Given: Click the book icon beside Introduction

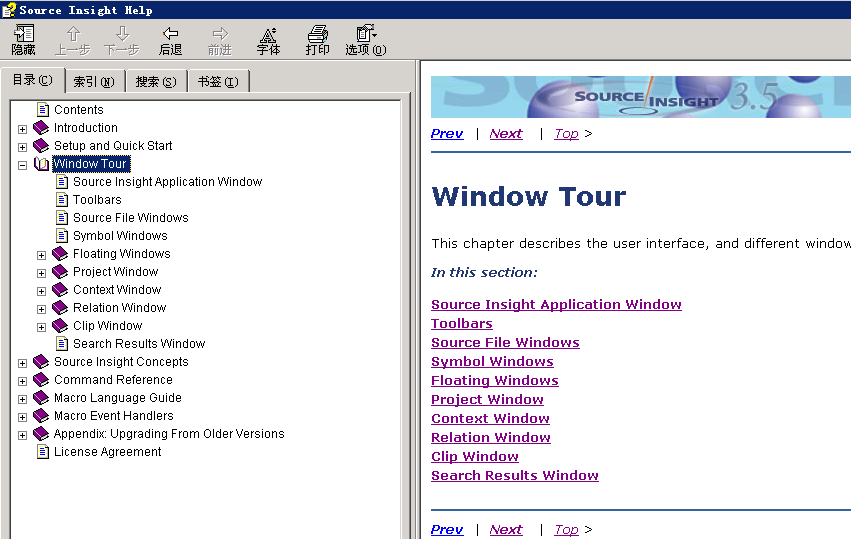Looking at the screenshot, I should click(41, 128).
